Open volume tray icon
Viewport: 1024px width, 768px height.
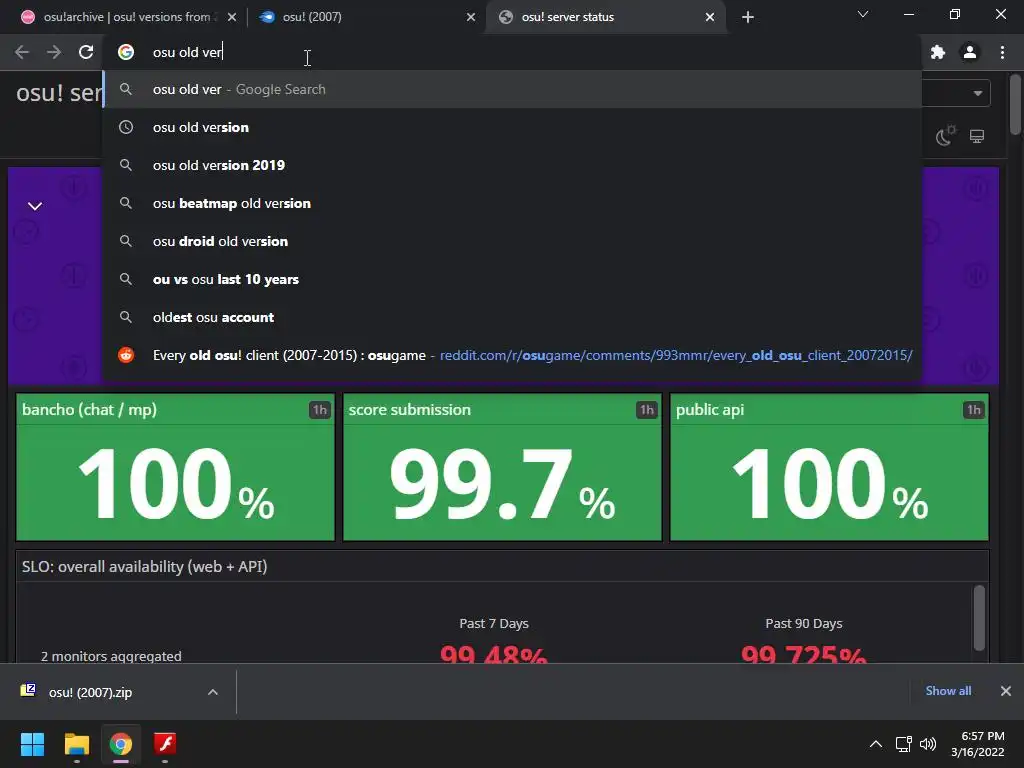click(927, 744)
